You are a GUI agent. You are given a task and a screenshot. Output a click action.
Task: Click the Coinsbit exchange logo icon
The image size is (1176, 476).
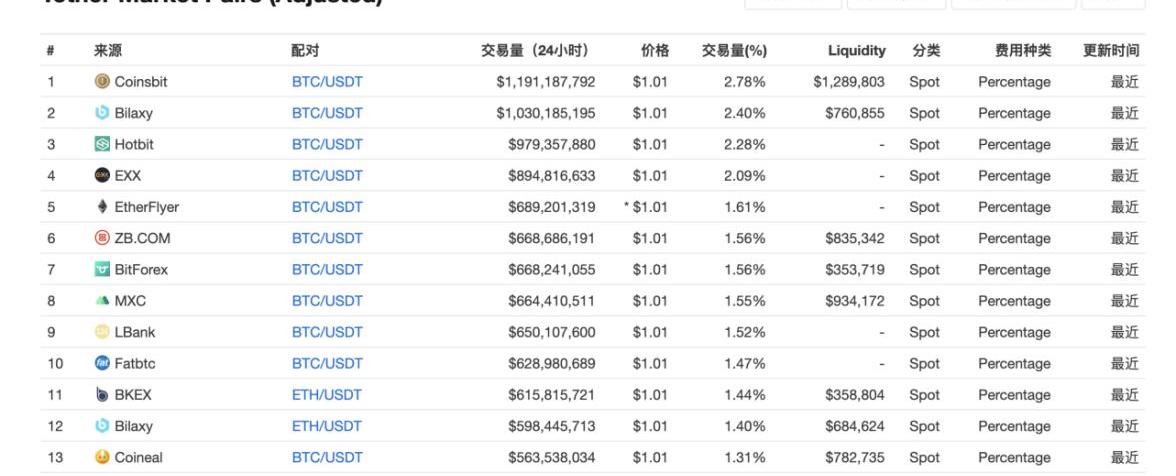point(102,82)
